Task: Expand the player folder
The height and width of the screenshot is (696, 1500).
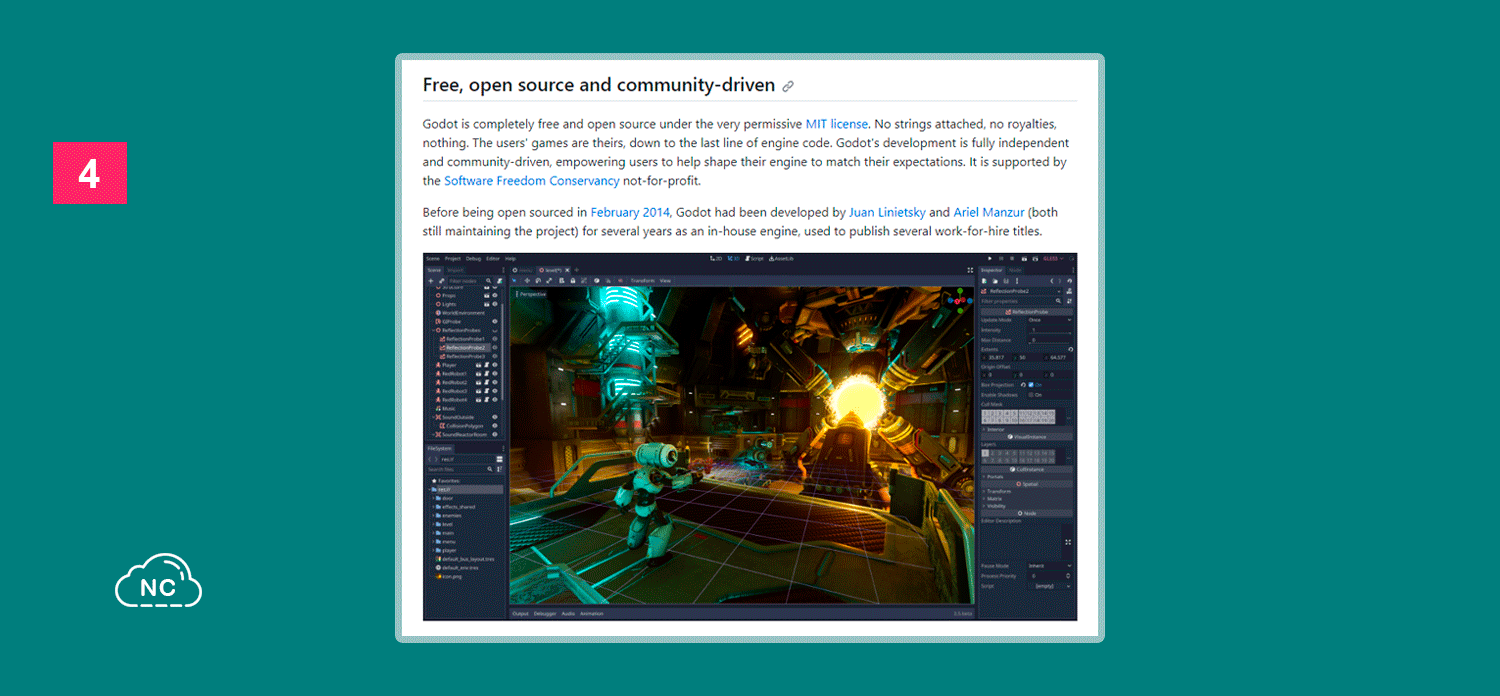Action: click(x=433, y=550)
